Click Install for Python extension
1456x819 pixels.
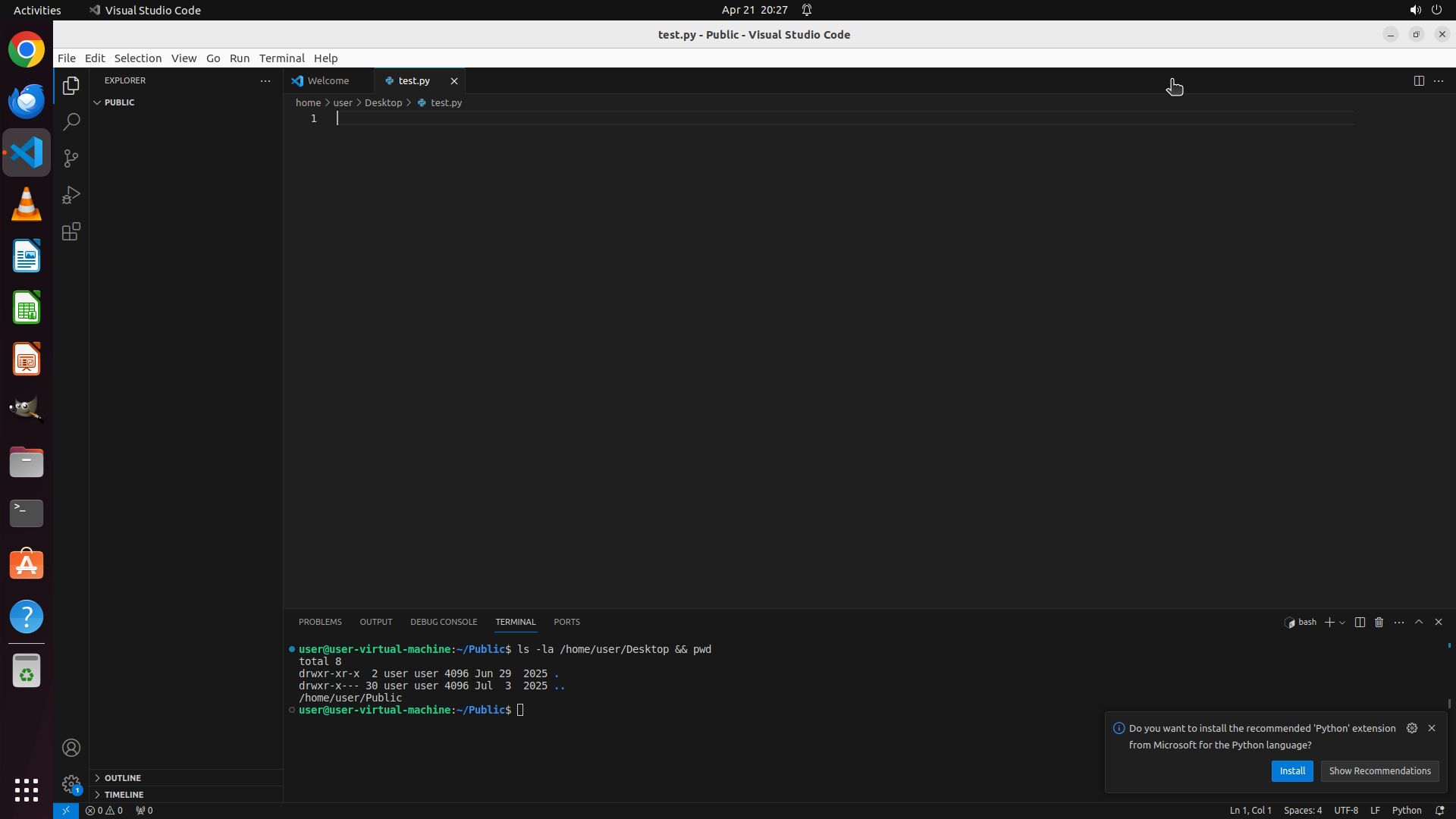click(1292, 770)
